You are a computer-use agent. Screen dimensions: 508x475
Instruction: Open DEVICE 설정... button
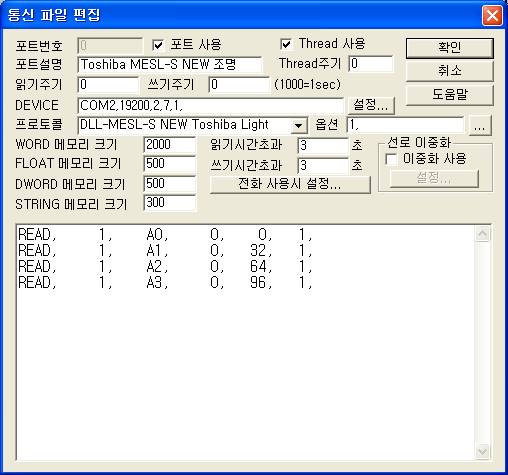click(371, 105)
